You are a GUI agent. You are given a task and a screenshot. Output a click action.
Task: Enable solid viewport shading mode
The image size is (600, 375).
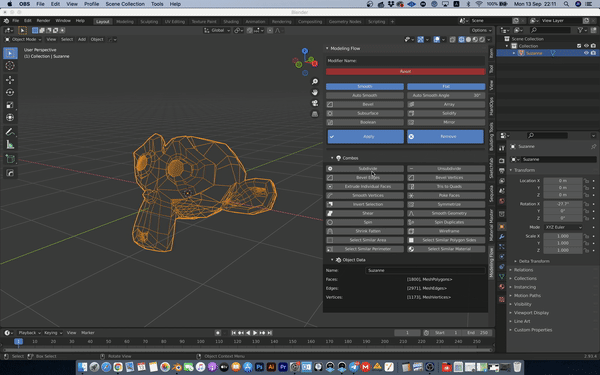(468, 39)
